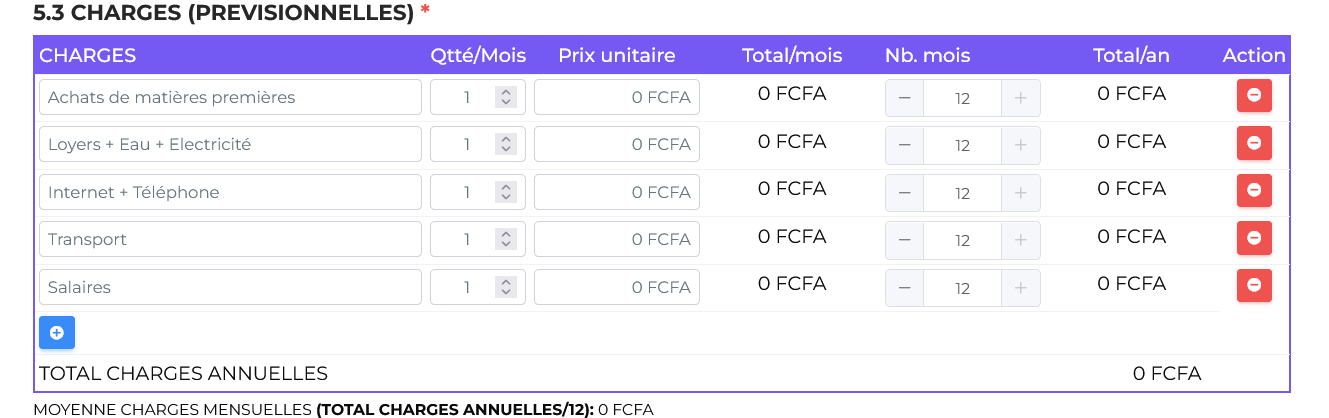
Task: Adjust Qtté/Mois spinner for Achats de matières premières
Action: (506, 98)
